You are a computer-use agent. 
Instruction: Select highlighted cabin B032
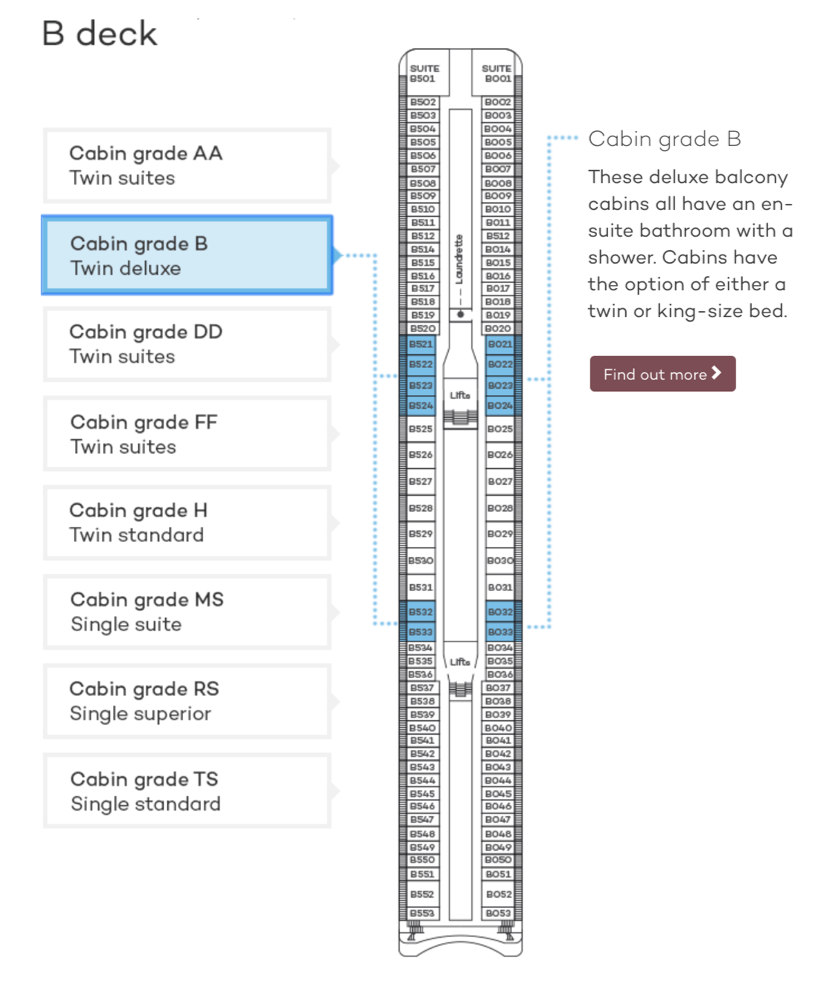pyautogui.click(x=500, y=611)
